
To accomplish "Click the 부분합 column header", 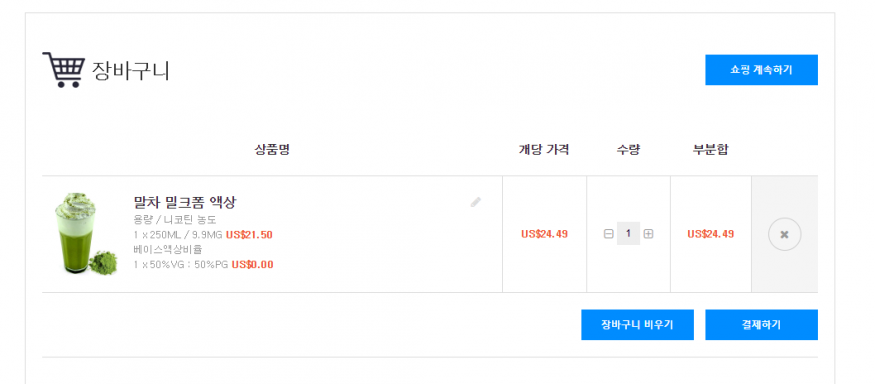I will [x=710, y=150].
